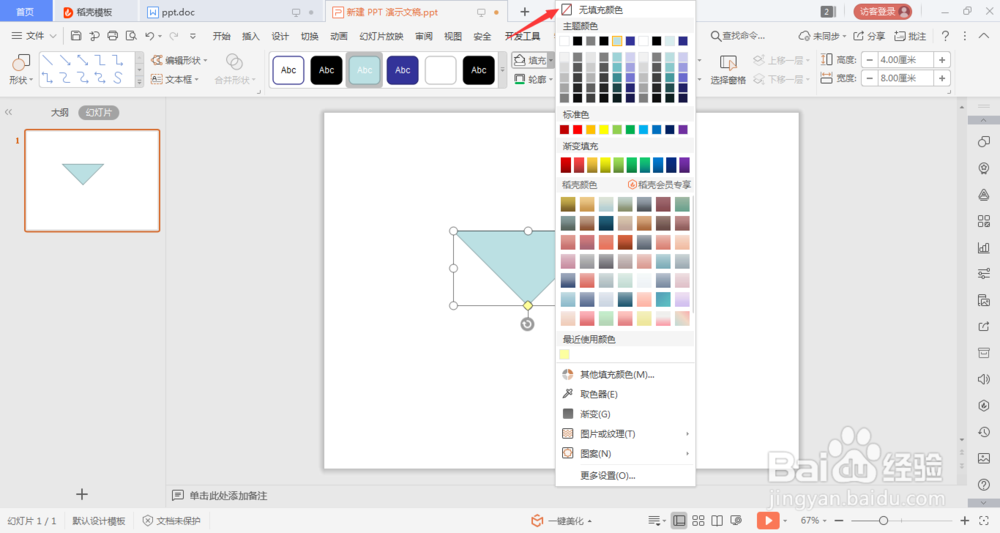Open the 插入 ribbon tab
Image resolution: width=1000 pixels, height=533 pixels.
tap(251, 36)
